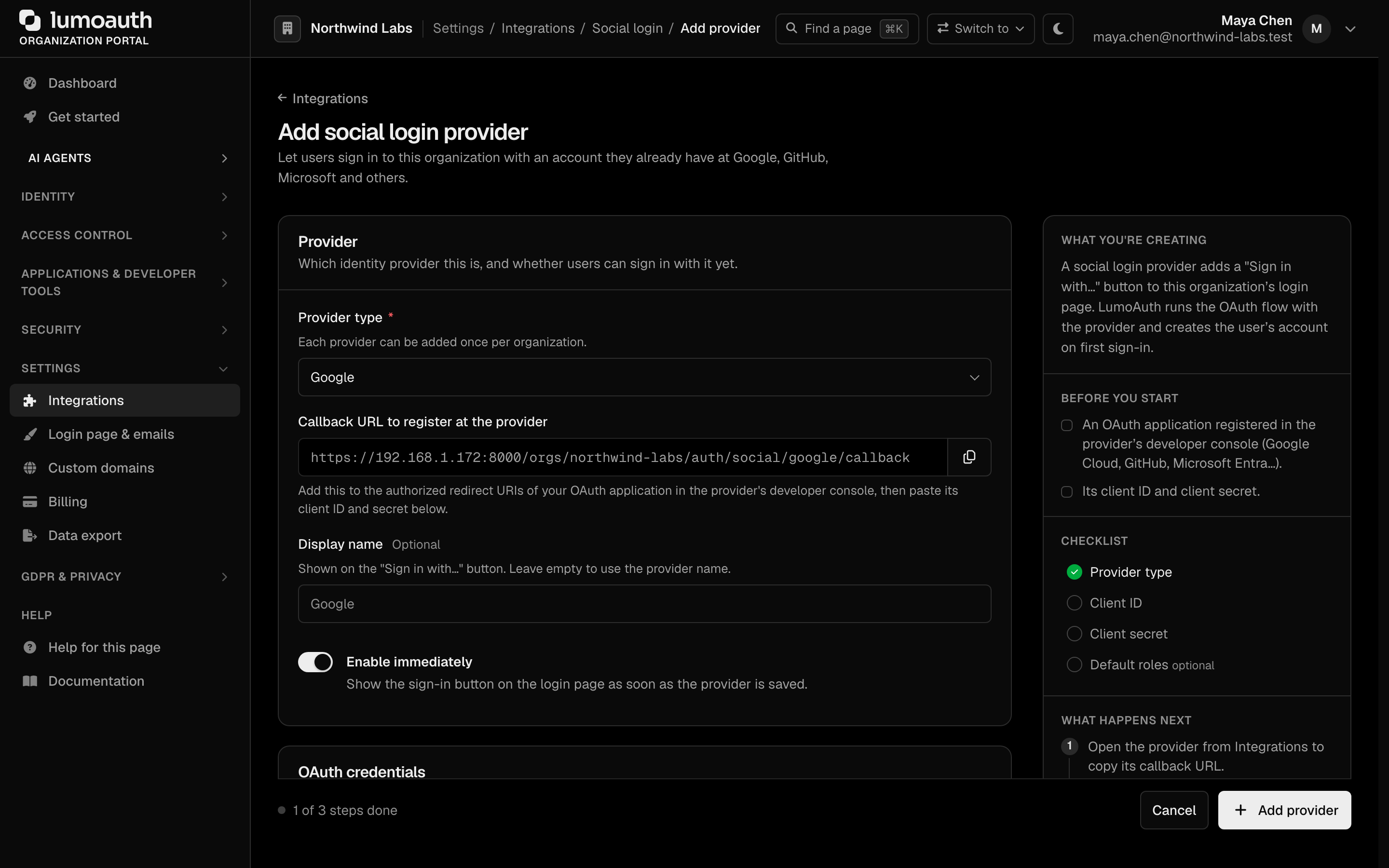Open Documentation link
Image resolution: width=1389 pixels, height=868 pixels.
(x=125, y=681)
